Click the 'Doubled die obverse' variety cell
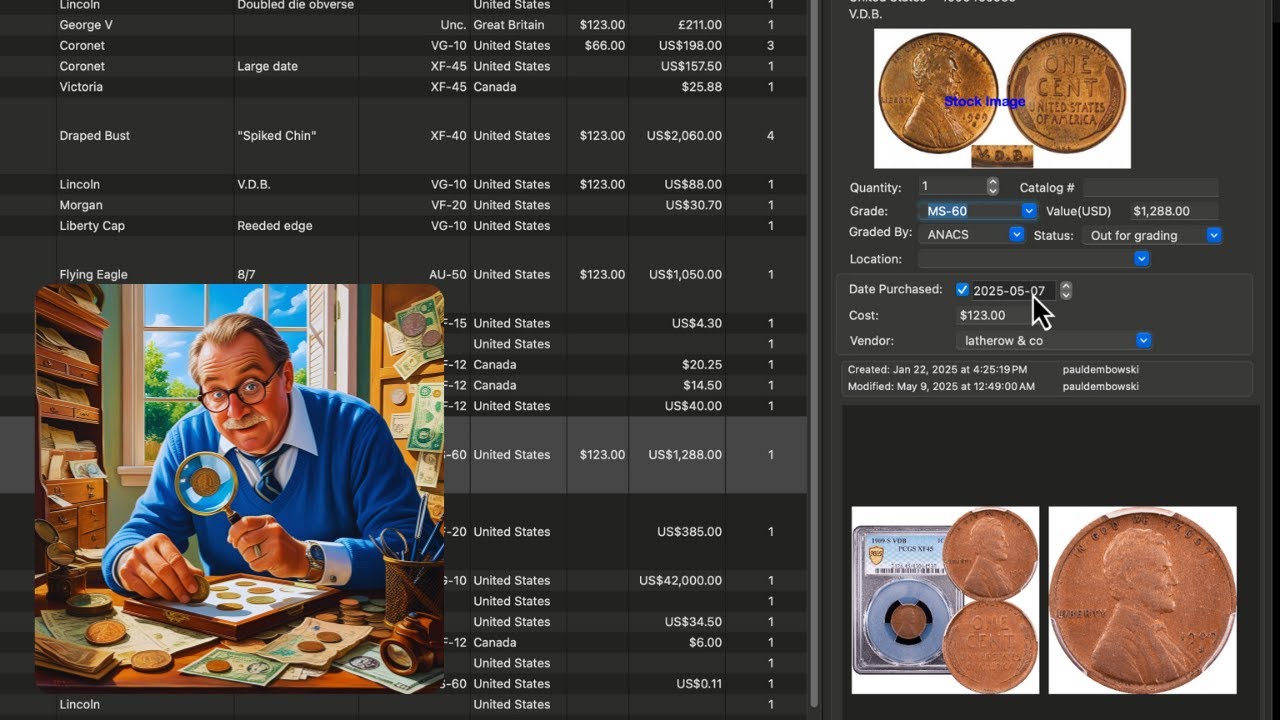1280x720 pixels. 296,5
